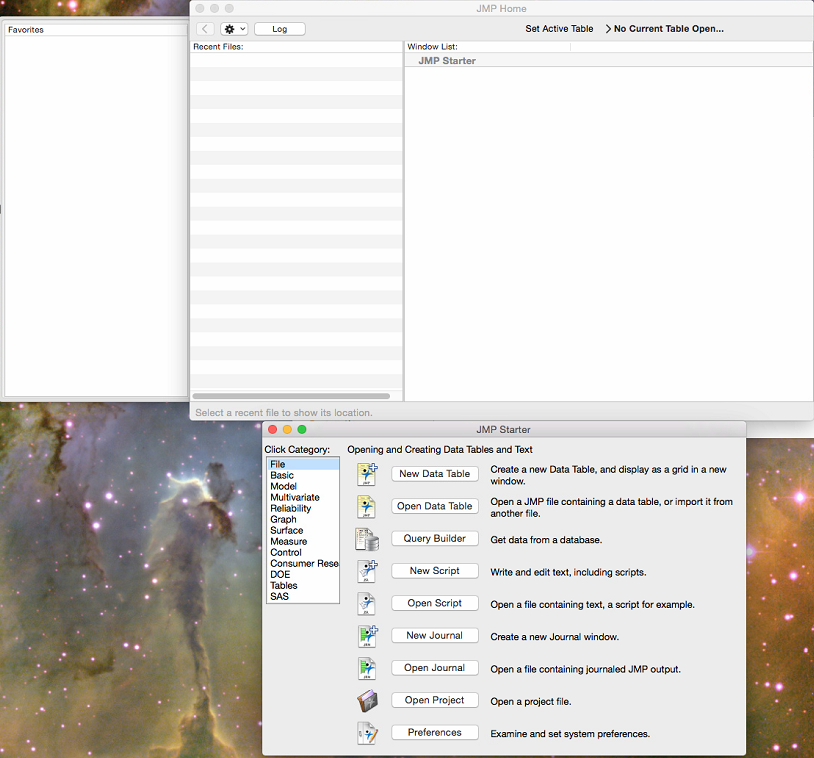Open the Preferences button in JMP Starter
The image size is (814, 758).
[435, 733]
